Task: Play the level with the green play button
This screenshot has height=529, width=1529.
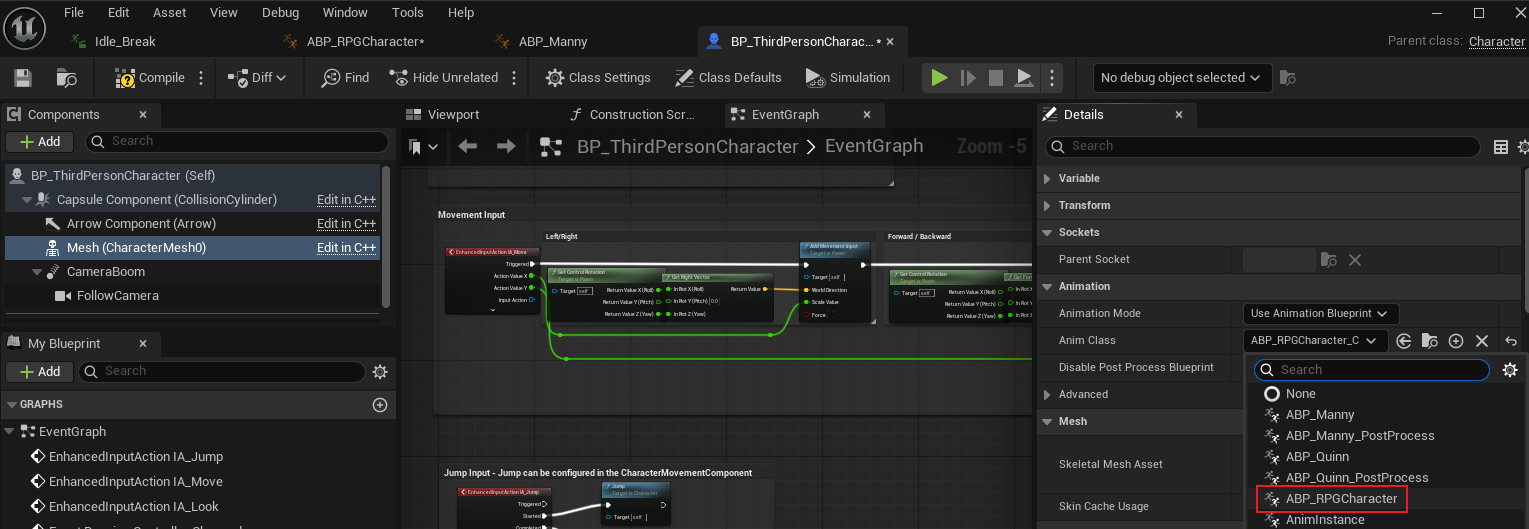Action: click(x=939, y=78)
